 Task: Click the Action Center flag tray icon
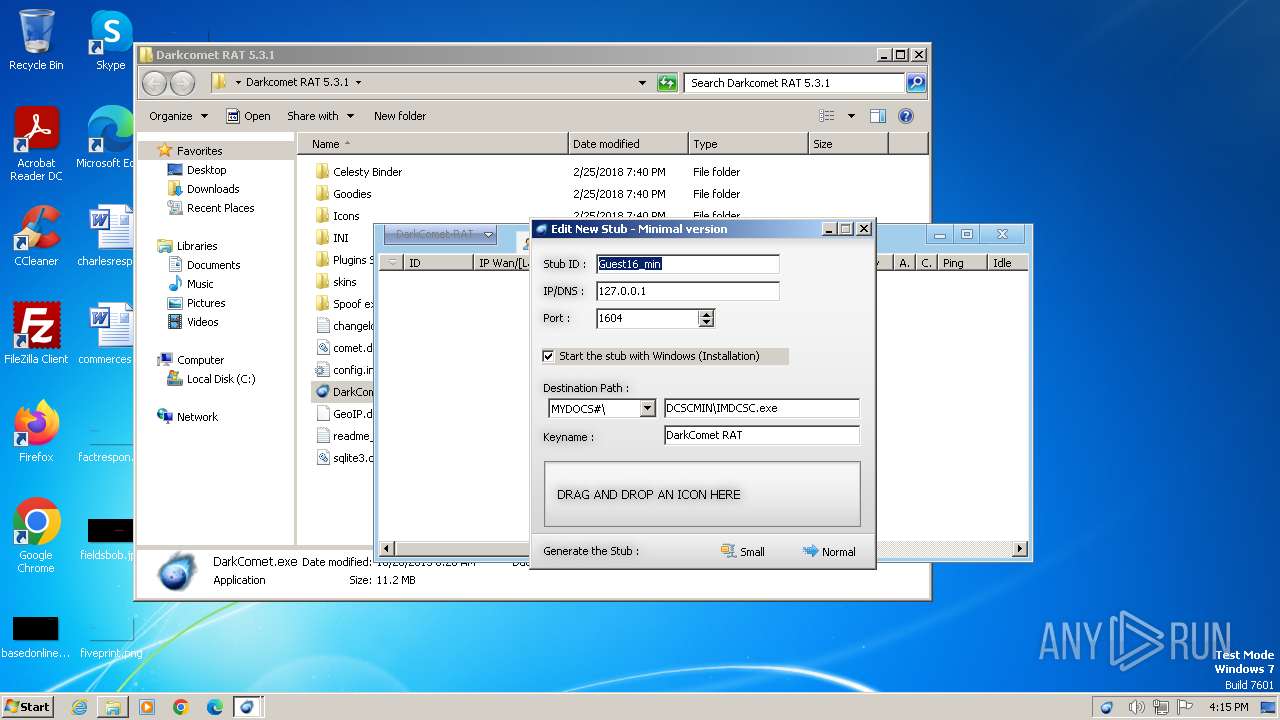[1185, 707]
